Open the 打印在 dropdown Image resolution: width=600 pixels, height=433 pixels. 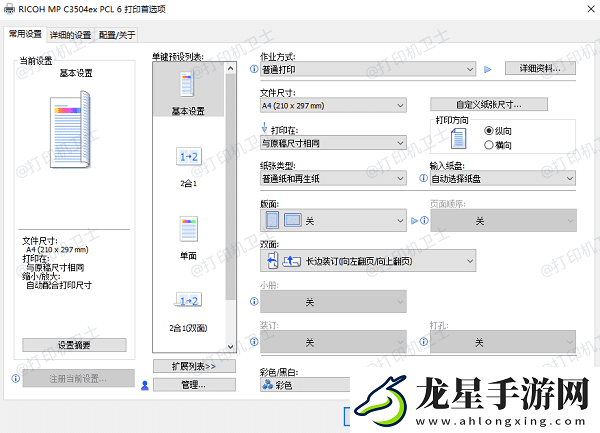(333, 143)
